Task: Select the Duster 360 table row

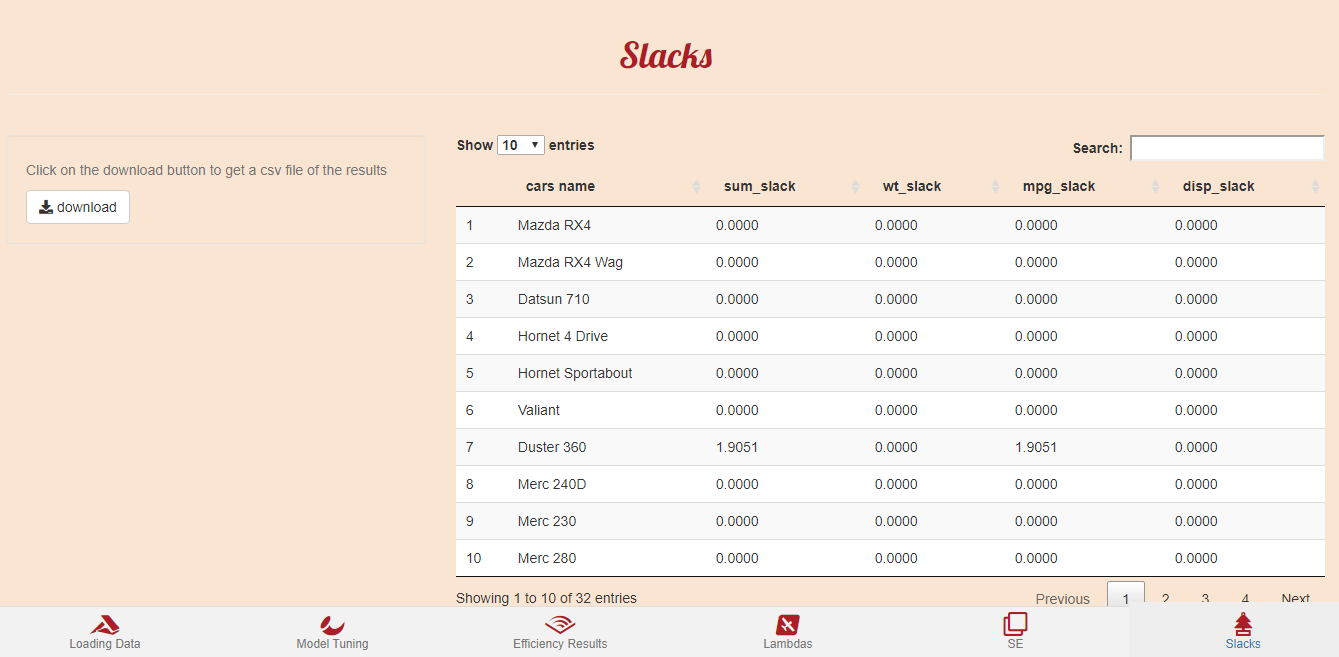Action: tap(552, 447)
